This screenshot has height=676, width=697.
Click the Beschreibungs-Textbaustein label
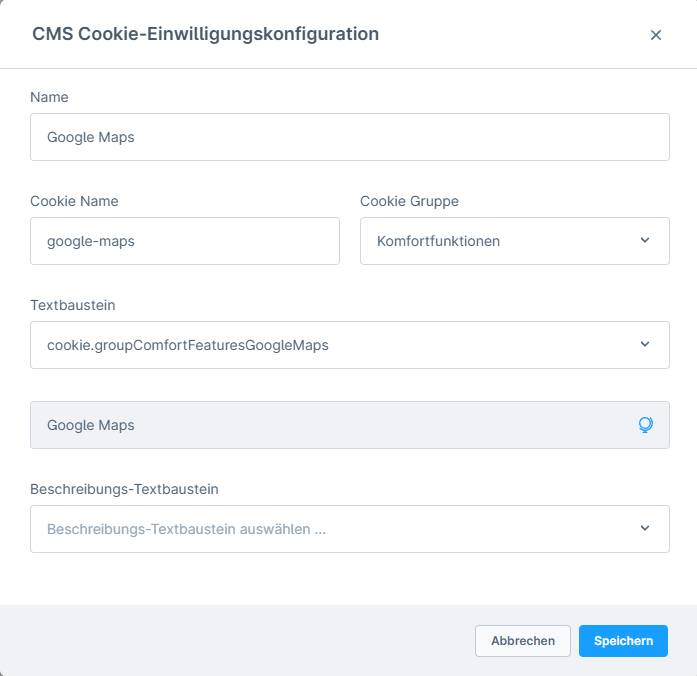pyautogui.click(x=124, y=489)
